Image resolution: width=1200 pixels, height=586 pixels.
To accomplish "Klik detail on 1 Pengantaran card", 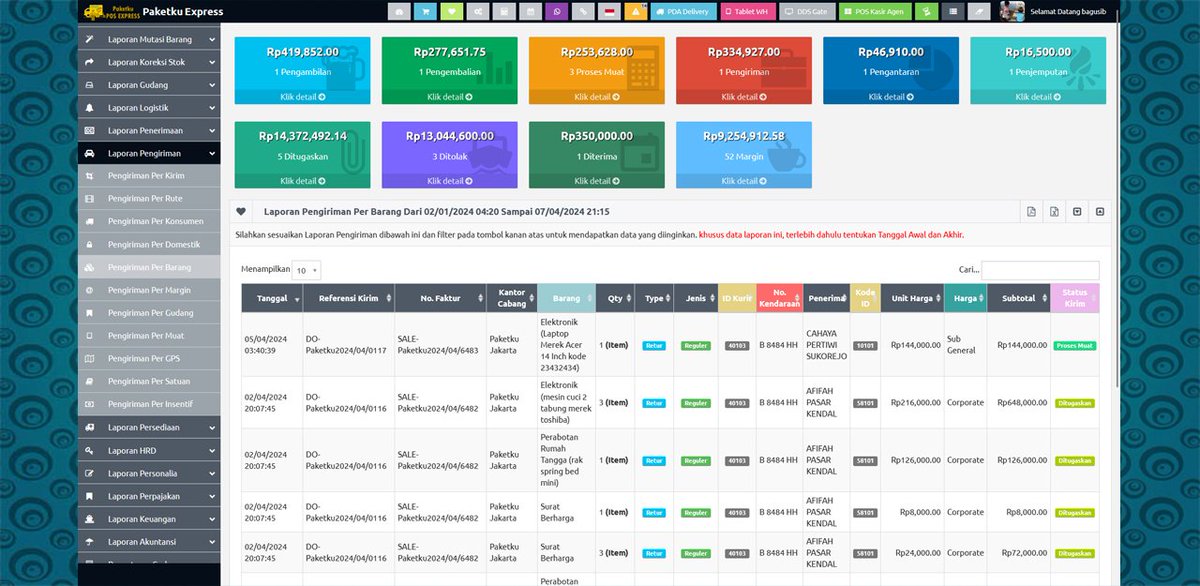I will tap(891, 98).
